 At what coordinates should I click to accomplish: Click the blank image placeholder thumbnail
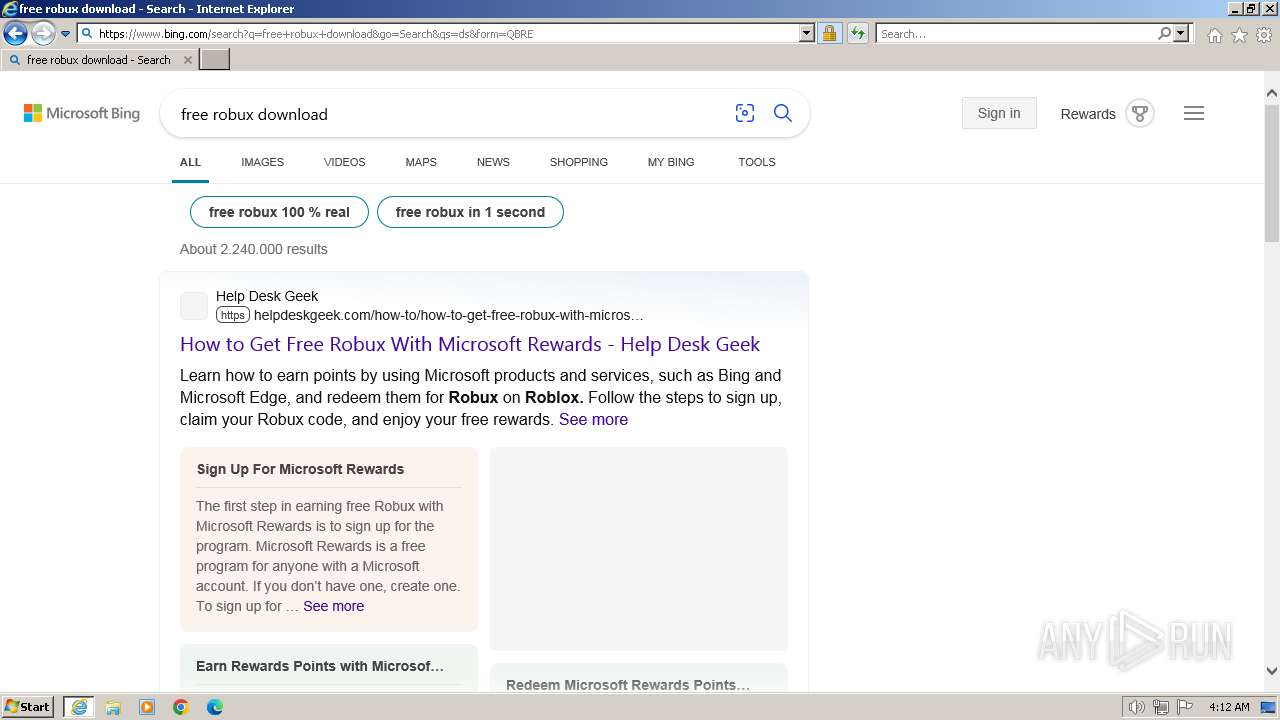point(639,549)
